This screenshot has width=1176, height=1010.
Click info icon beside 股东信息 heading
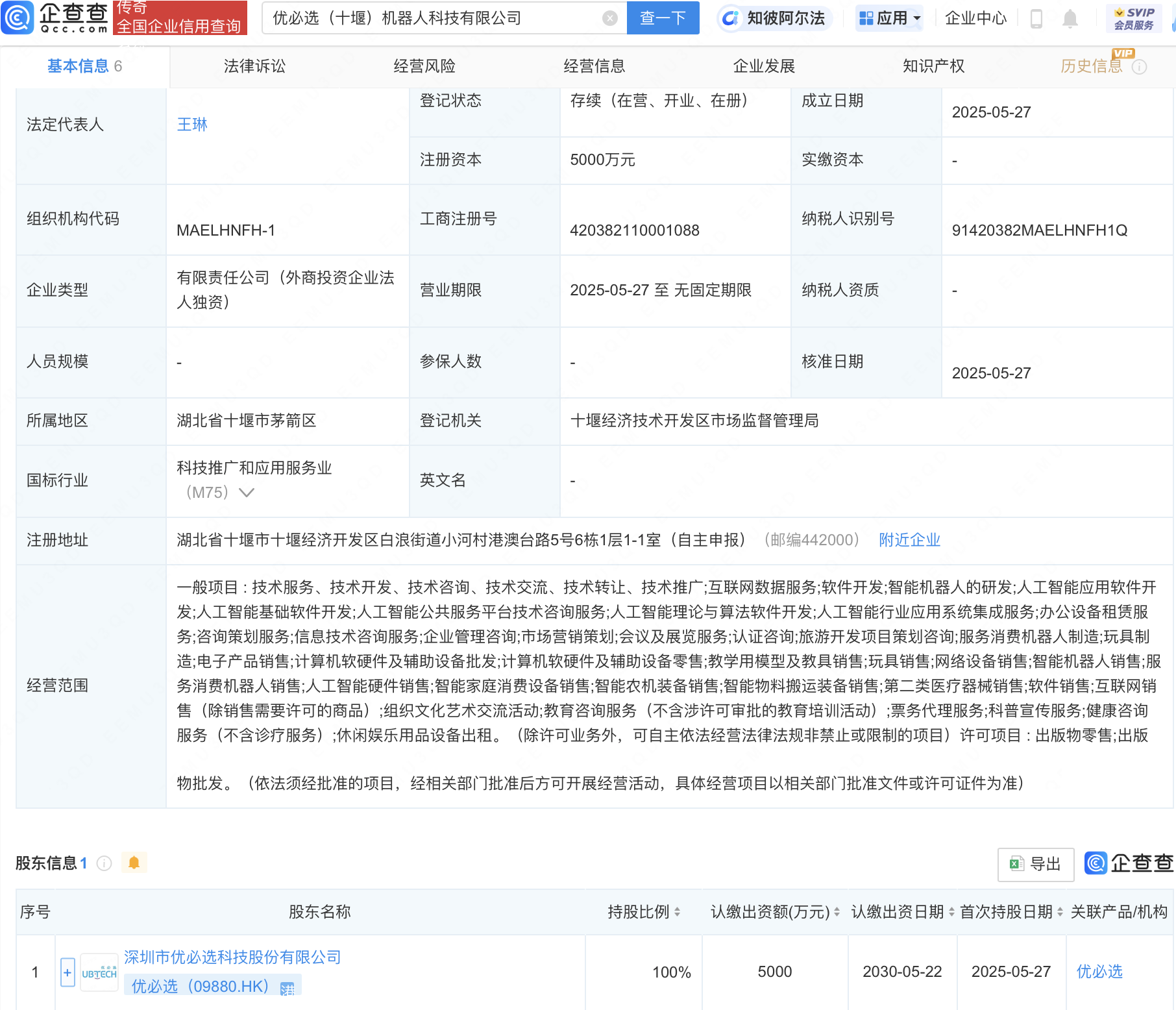104,863
